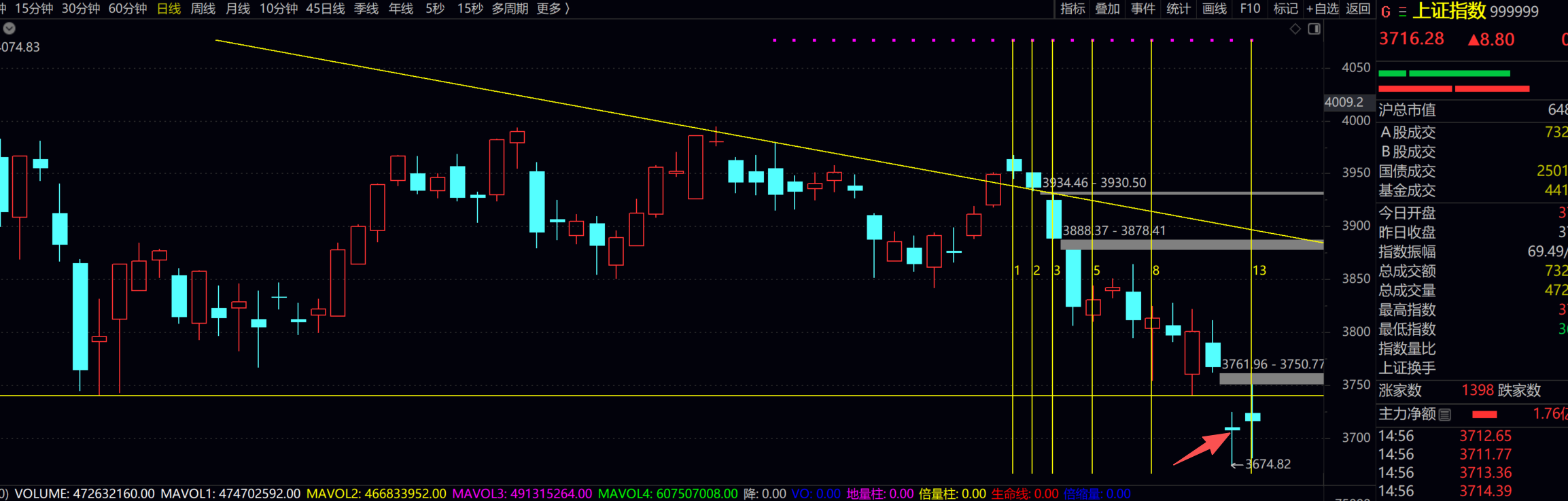Select the 10分钟 period tab
Viewport: 1568px width, 501px height.
(x=279, y=9)
